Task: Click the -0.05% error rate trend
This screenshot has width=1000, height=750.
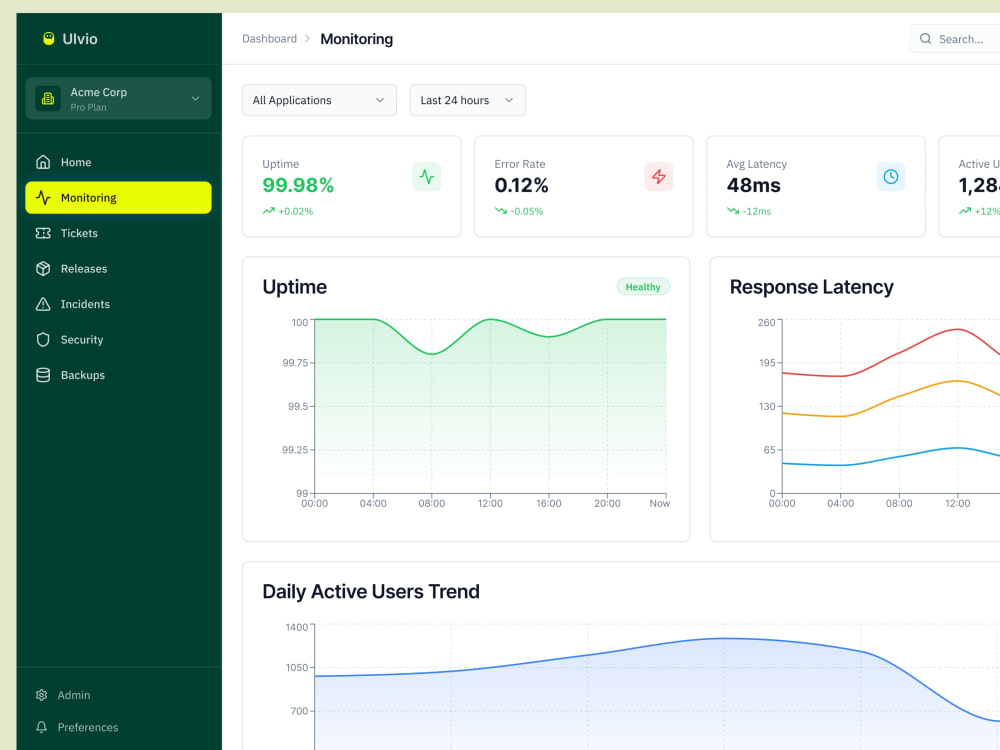Action: (519, 211)
